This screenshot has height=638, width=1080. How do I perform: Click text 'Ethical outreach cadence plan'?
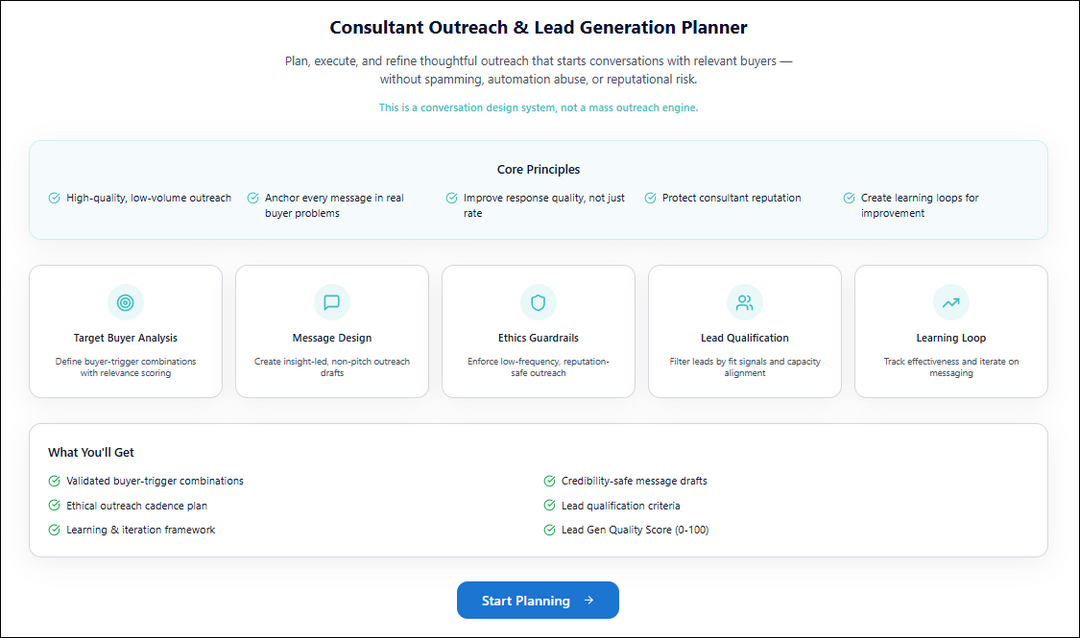[137, 506]
